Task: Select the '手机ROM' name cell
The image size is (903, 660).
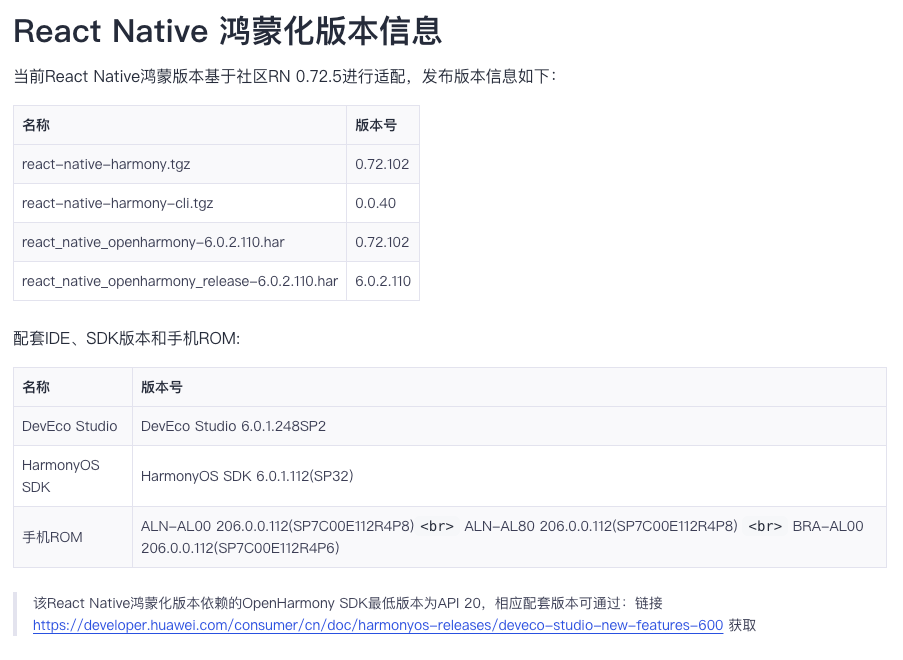Action: (73, 537)
